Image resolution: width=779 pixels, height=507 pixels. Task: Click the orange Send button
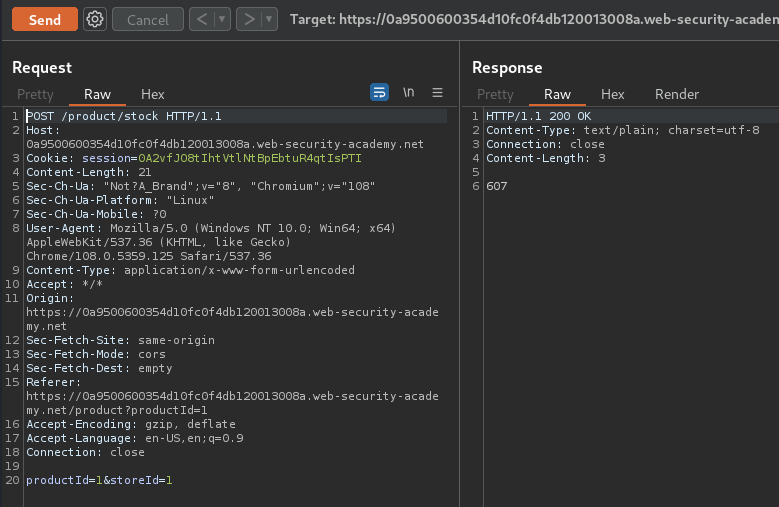tap(45, 19)
